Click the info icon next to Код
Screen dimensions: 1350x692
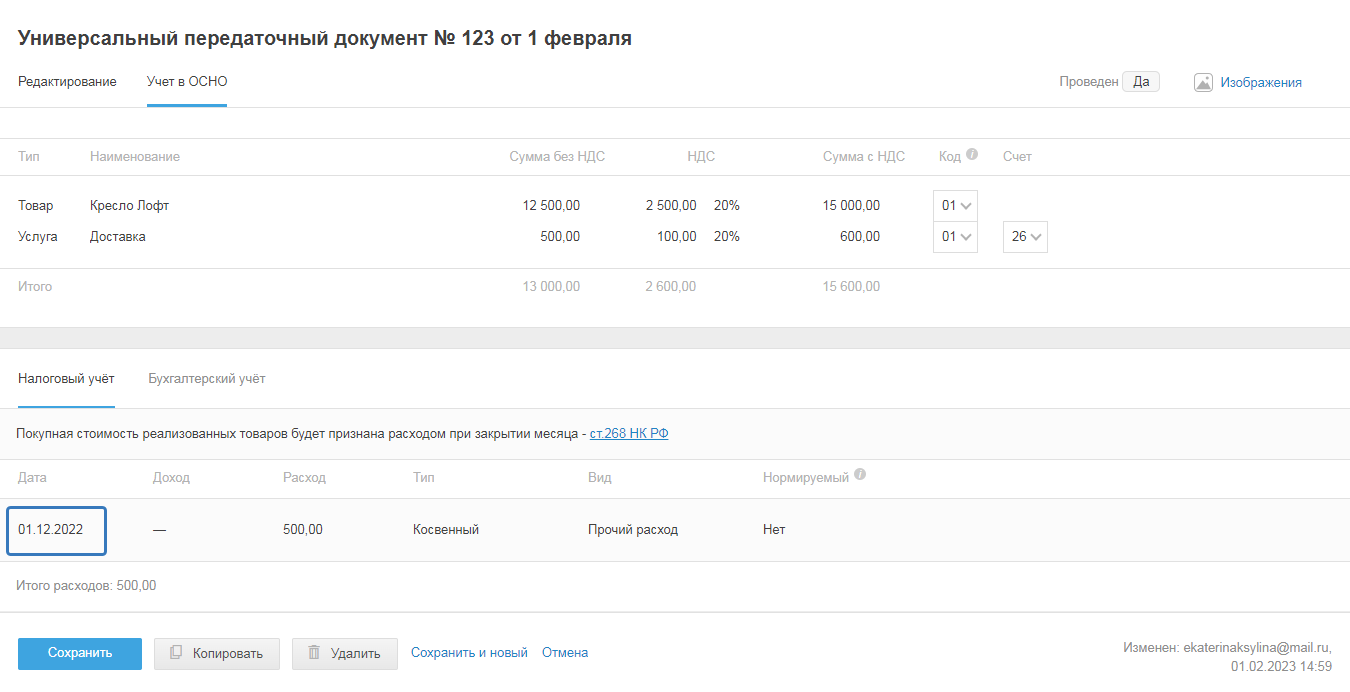click(972, 155)
